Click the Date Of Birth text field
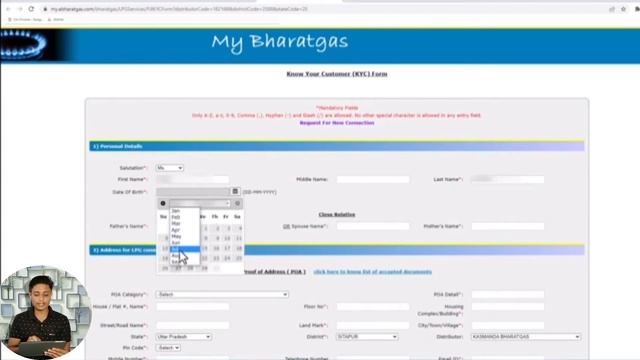The width and height of the screenshot is (640, 360). tap(193, 191)
